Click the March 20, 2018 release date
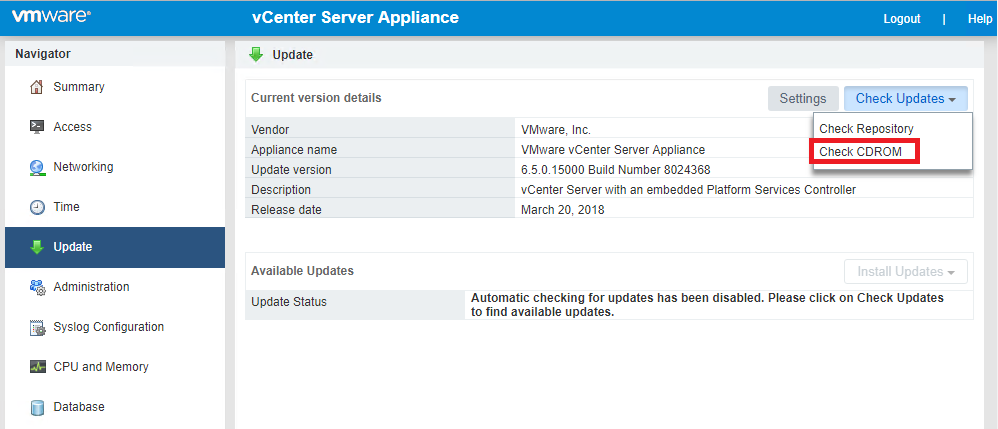 (562, 210)
